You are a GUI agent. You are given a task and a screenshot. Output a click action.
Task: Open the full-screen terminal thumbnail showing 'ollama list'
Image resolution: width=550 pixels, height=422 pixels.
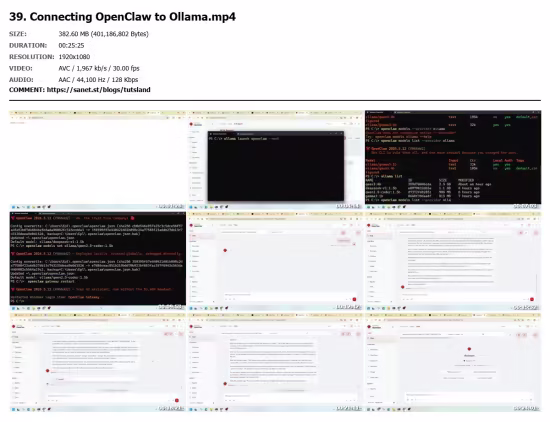[x=453, y=160]
